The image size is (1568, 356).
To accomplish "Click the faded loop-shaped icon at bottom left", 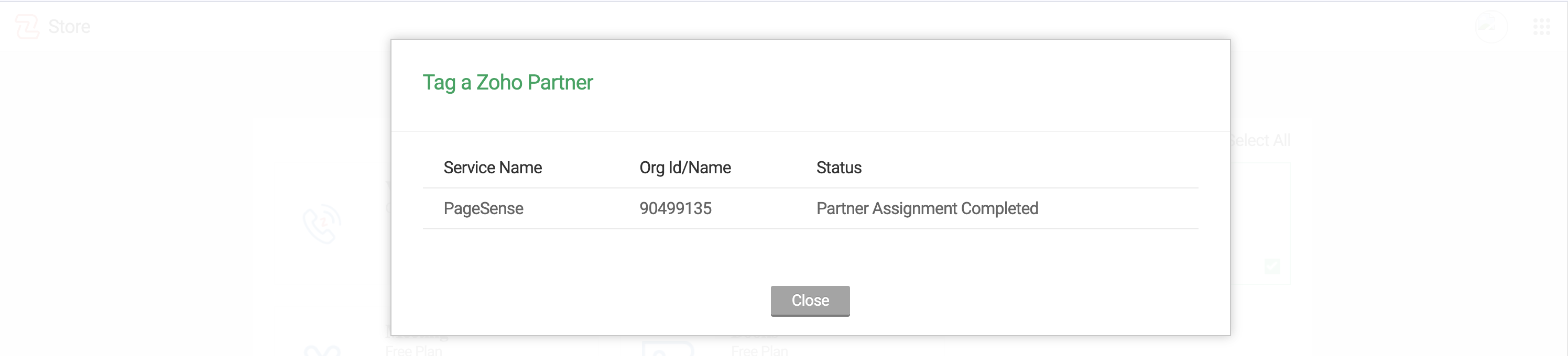I will pyautogui.click(x=322, y=350).
